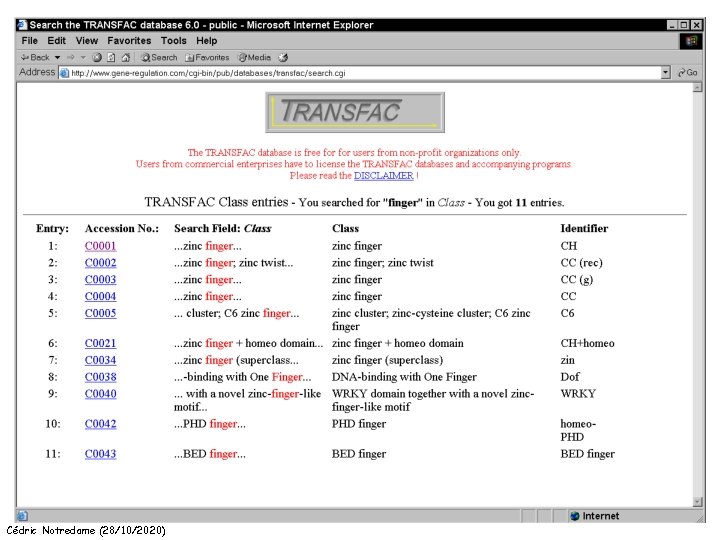The image size is (720, 540).
Task: Click the "Dof" identifier text
Action: (x=570, y=377)
